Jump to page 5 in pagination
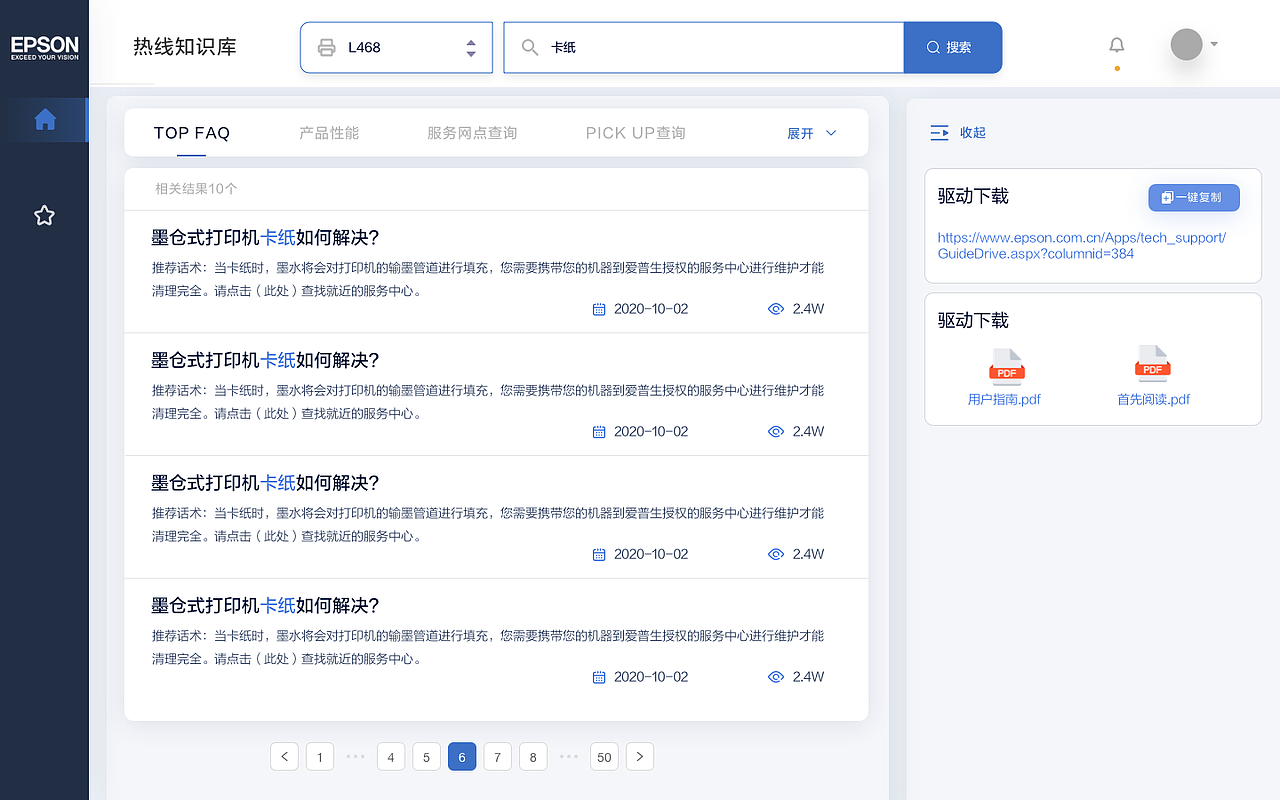1280x800 pixels. 426,757
